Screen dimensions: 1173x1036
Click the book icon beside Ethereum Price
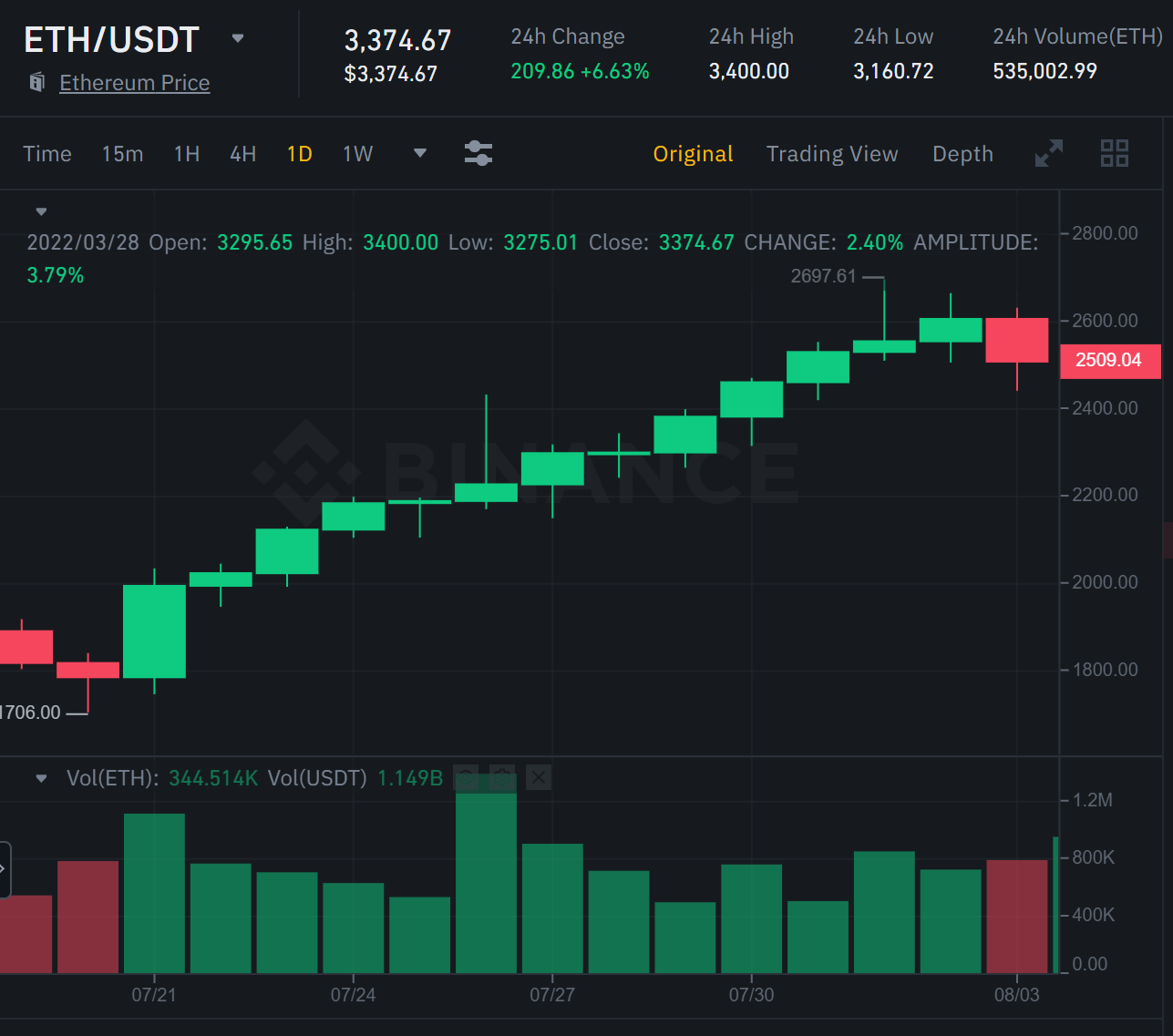[37, 82]
